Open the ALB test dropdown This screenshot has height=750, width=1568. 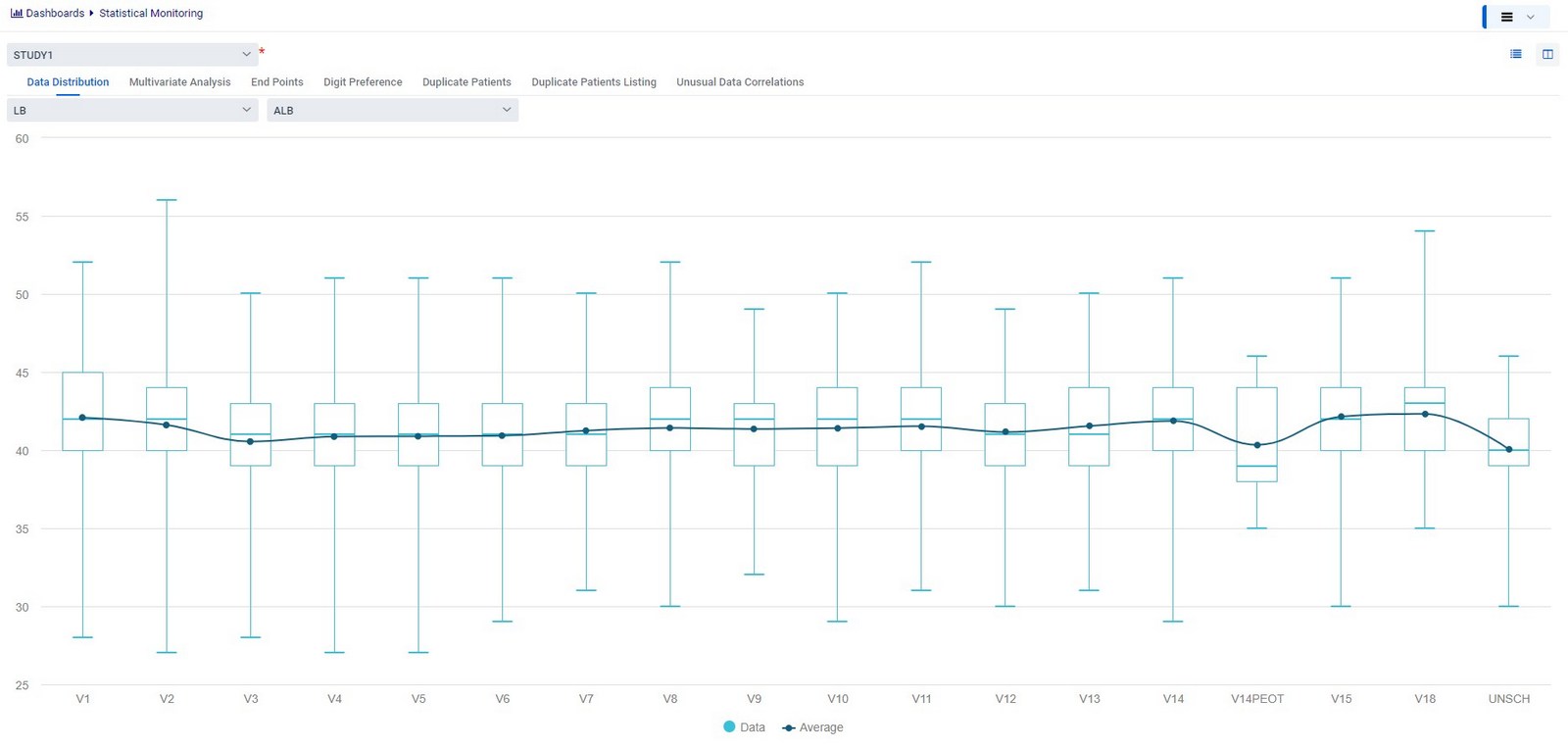pyautogui.click(x=393, y=110)
